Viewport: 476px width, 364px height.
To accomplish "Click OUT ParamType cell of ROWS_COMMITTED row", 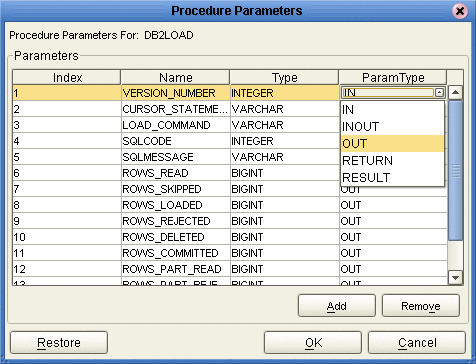I will (393, 253).
